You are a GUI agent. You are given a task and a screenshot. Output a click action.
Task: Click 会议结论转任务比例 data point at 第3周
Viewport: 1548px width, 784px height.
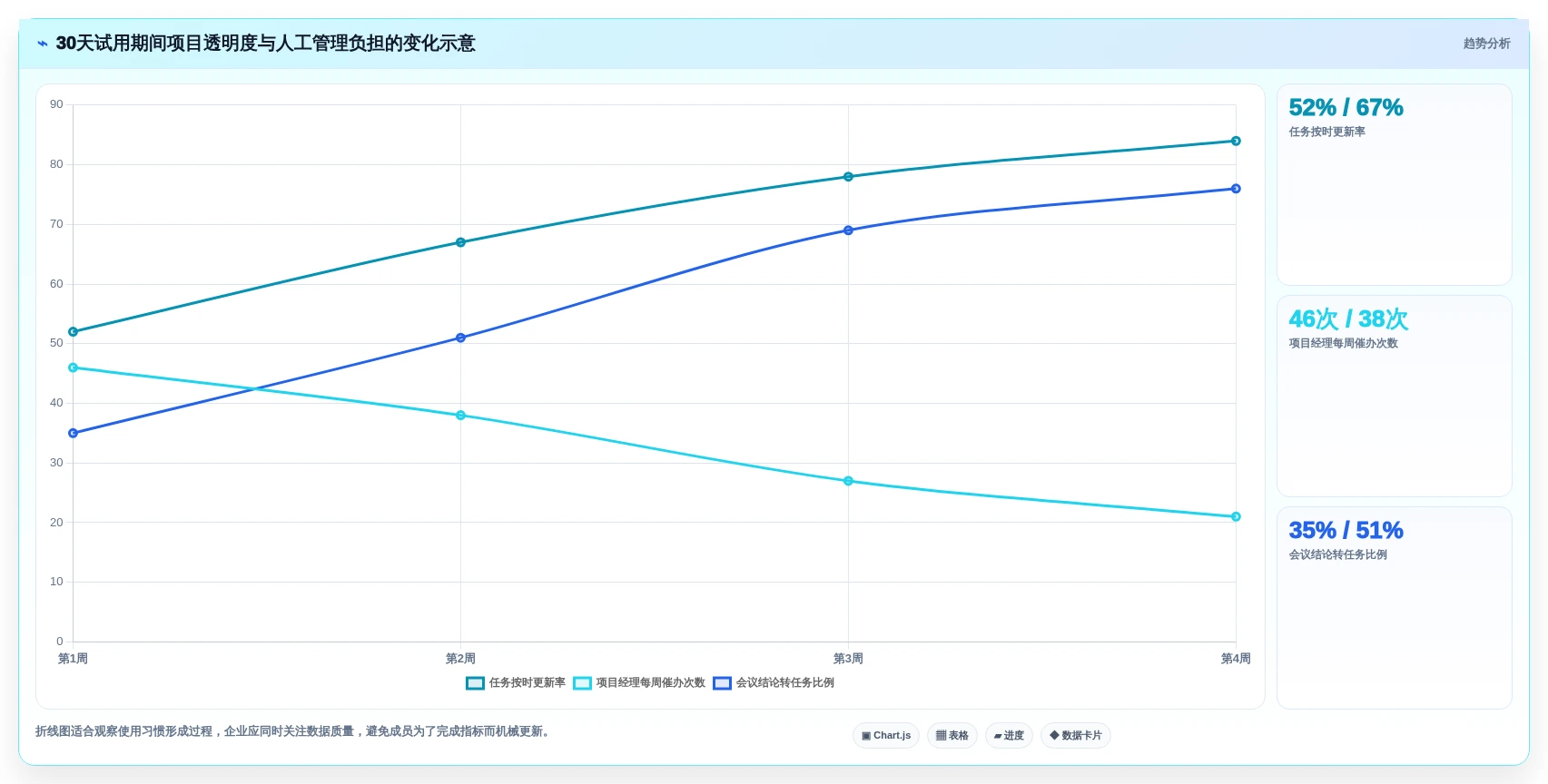(848, 230)
